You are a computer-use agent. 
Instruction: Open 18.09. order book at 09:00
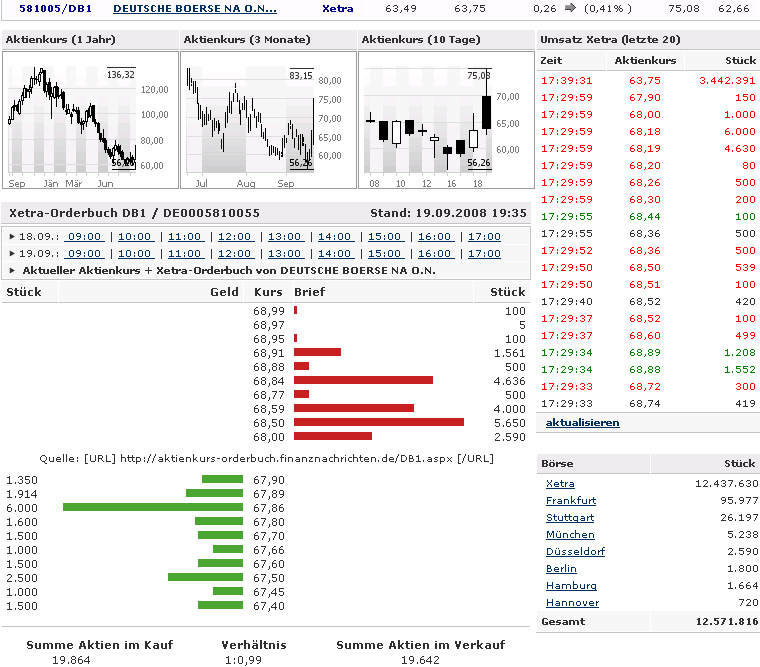coord(84,237)
